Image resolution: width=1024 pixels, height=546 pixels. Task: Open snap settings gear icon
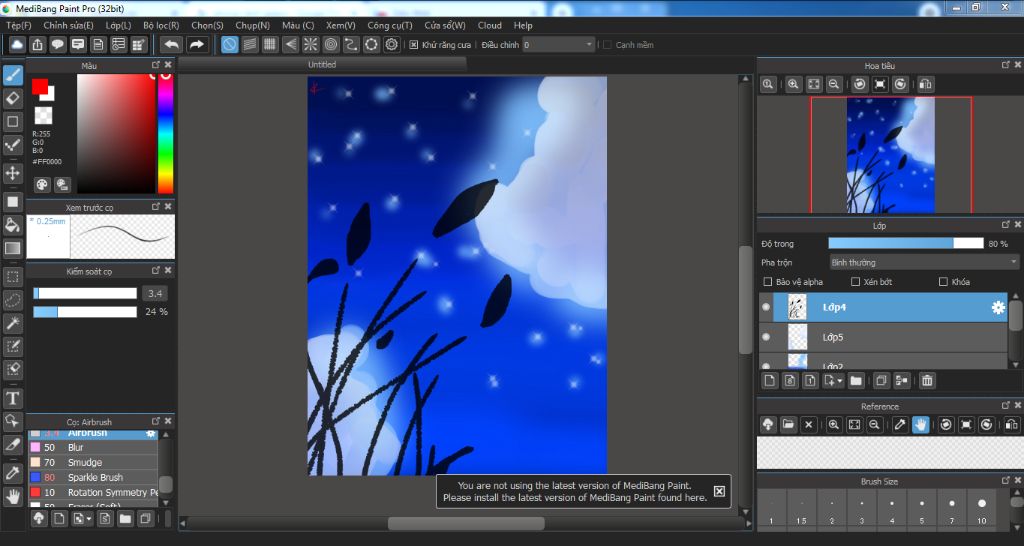391,44
